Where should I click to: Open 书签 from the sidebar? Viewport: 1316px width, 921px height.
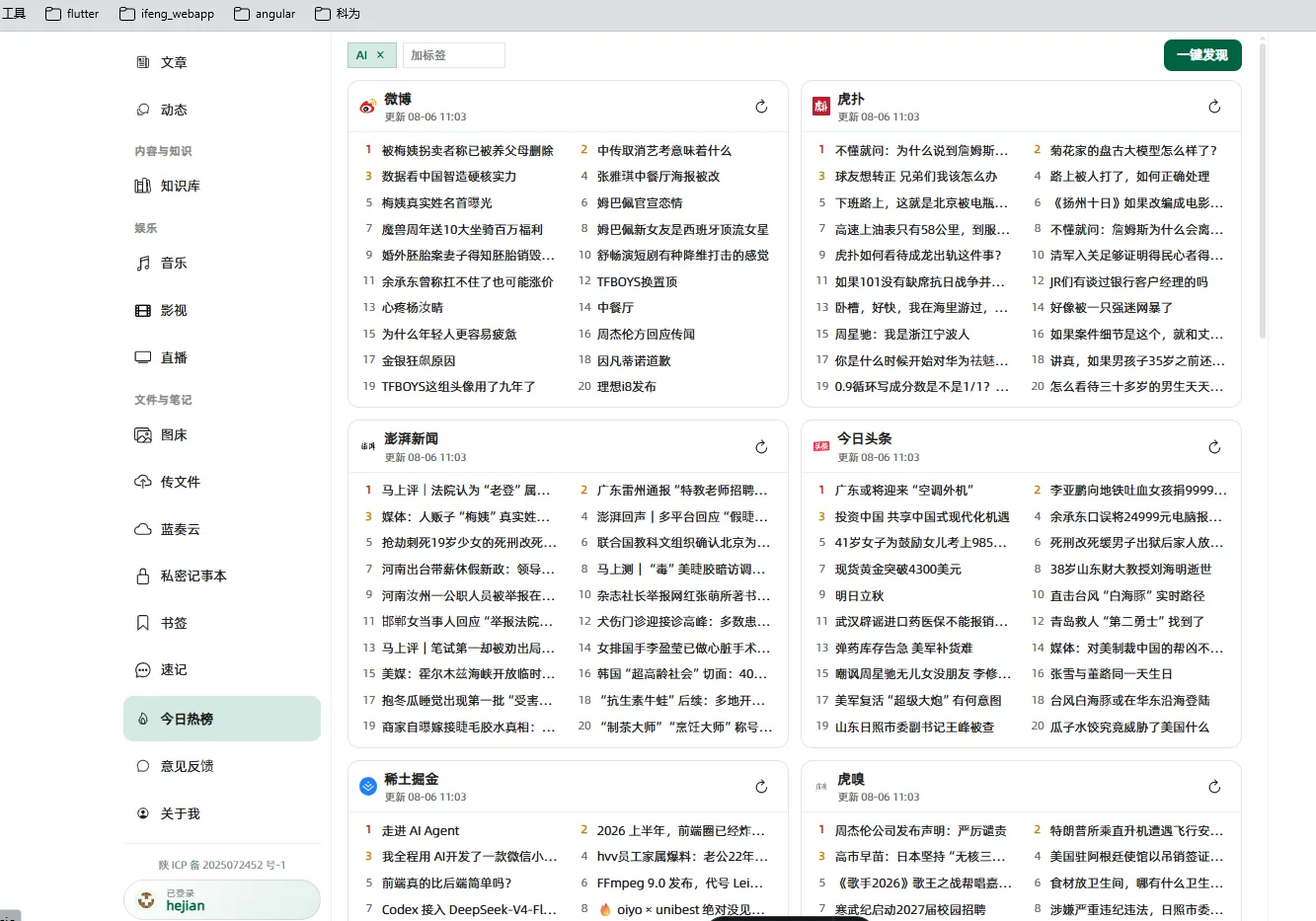pyautogui.click(x=222, y=623)
